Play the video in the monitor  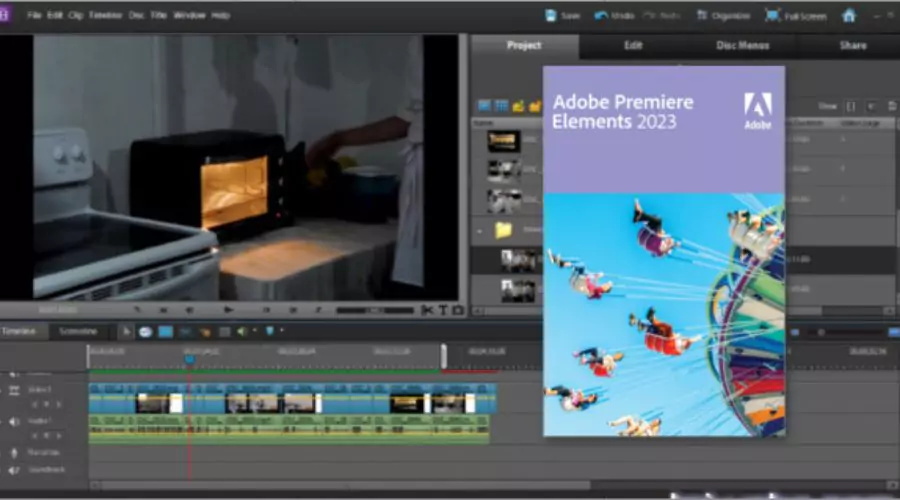point(228,310)
